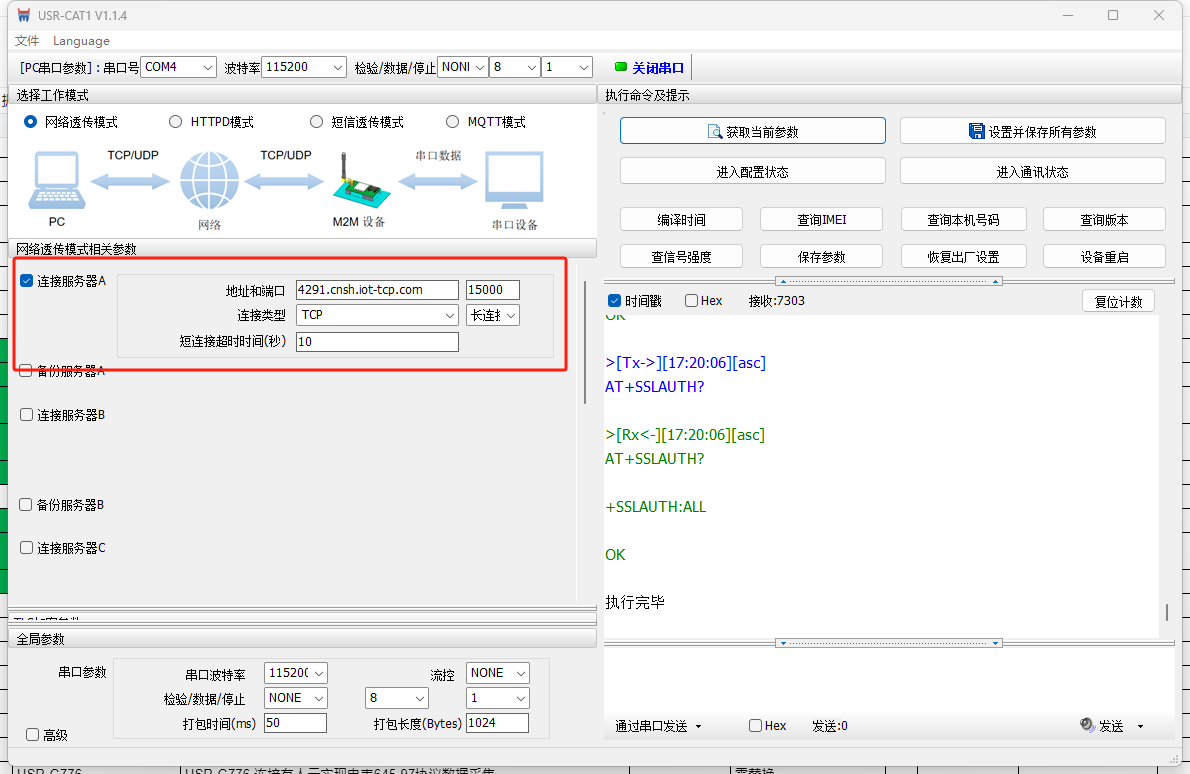Click the serial device monitor icon
This screenshot has height=774, width=1190.
pos(514,182)
